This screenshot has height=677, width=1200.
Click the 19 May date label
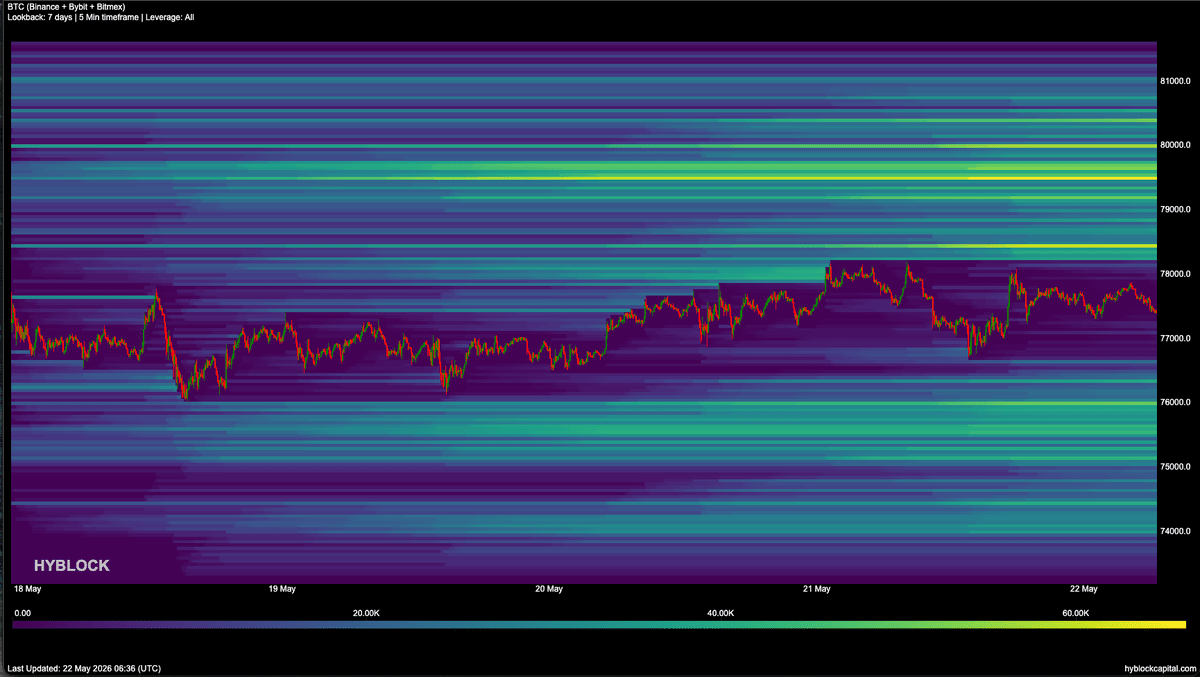coord(282,589)
